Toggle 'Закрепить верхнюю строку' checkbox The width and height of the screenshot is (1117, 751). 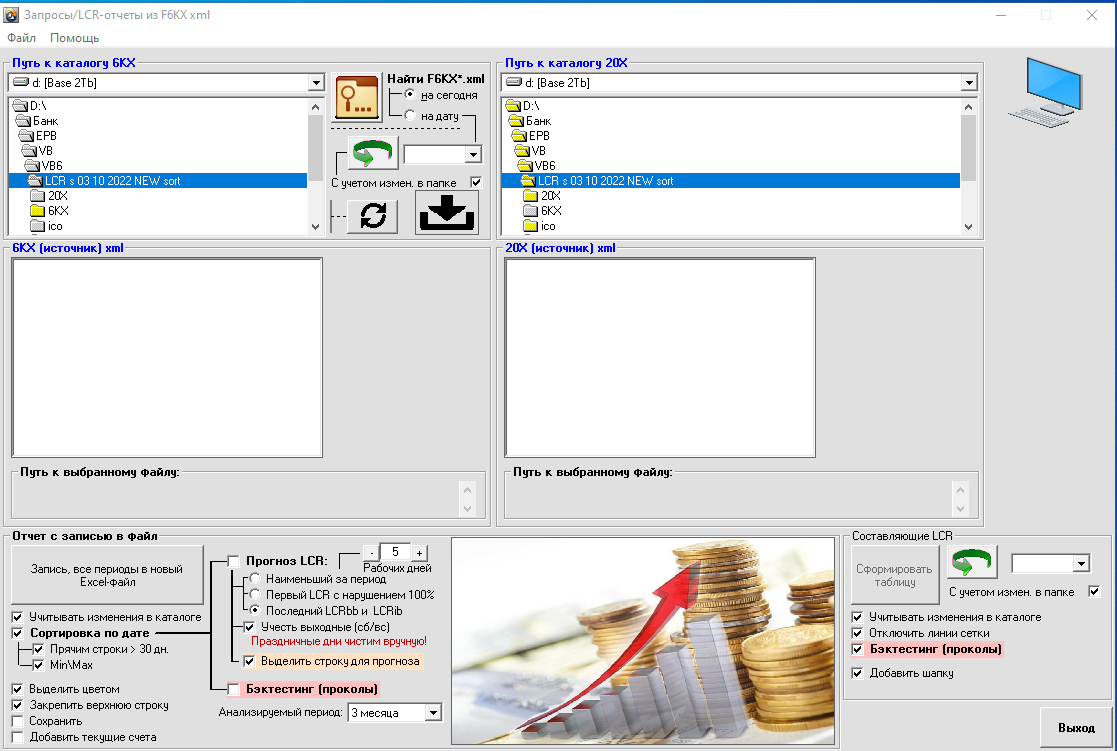[x=18, y=705]
